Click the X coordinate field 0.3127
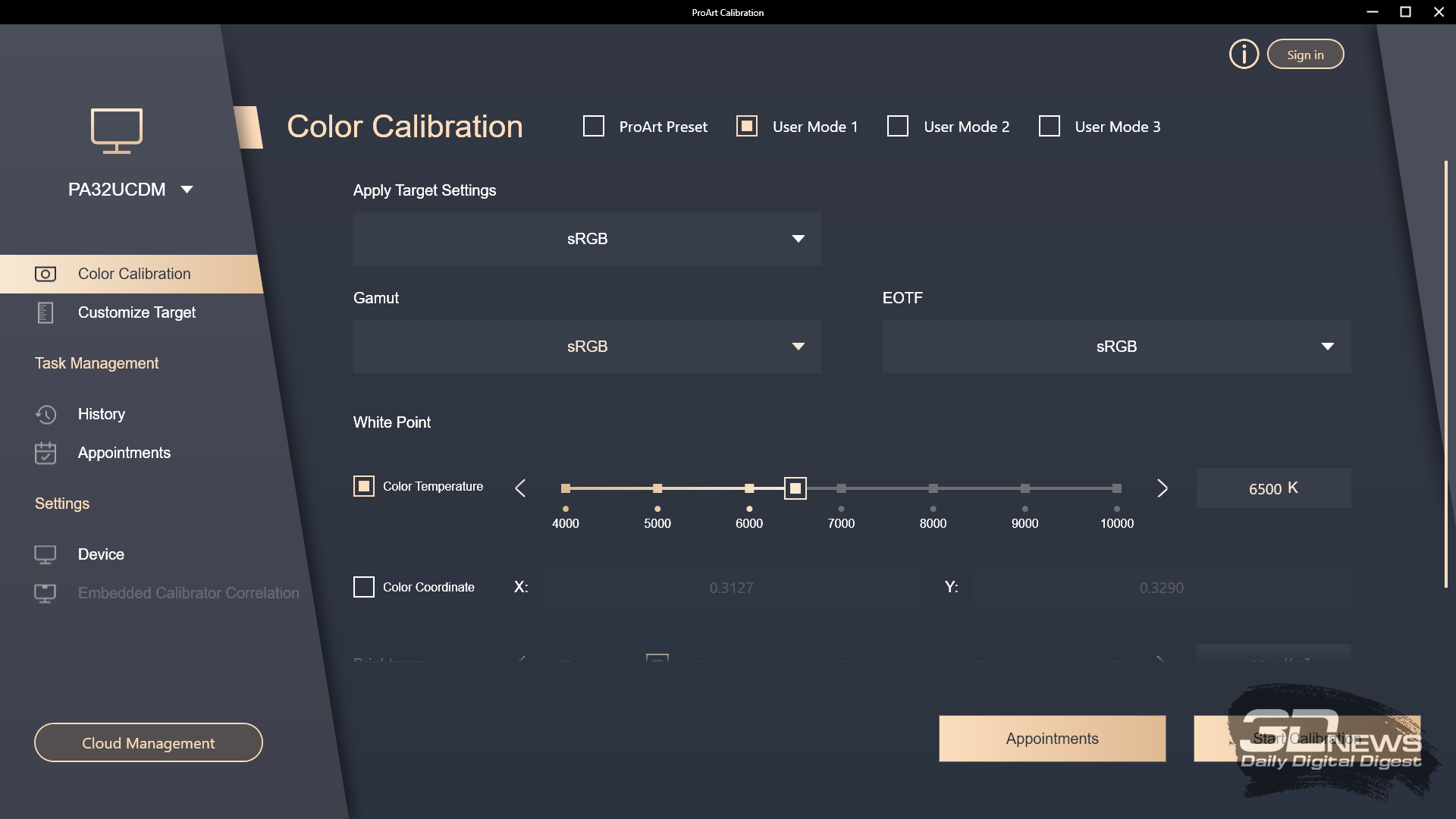The height and width of the screenshot is (819, 1456). pos(732,588)
